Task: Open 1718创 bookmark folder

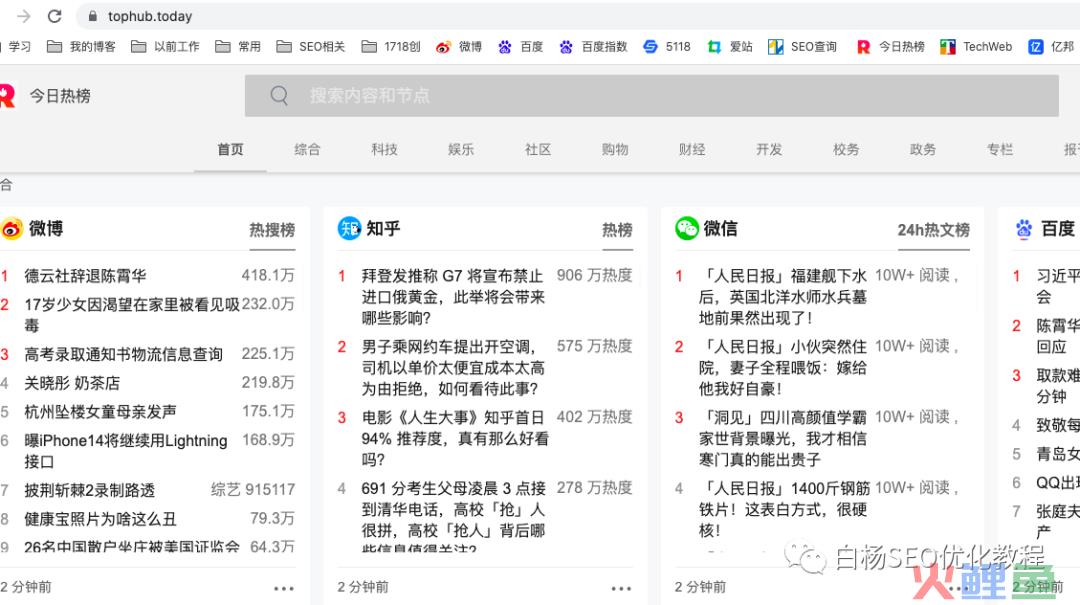Action: (391, 47)
